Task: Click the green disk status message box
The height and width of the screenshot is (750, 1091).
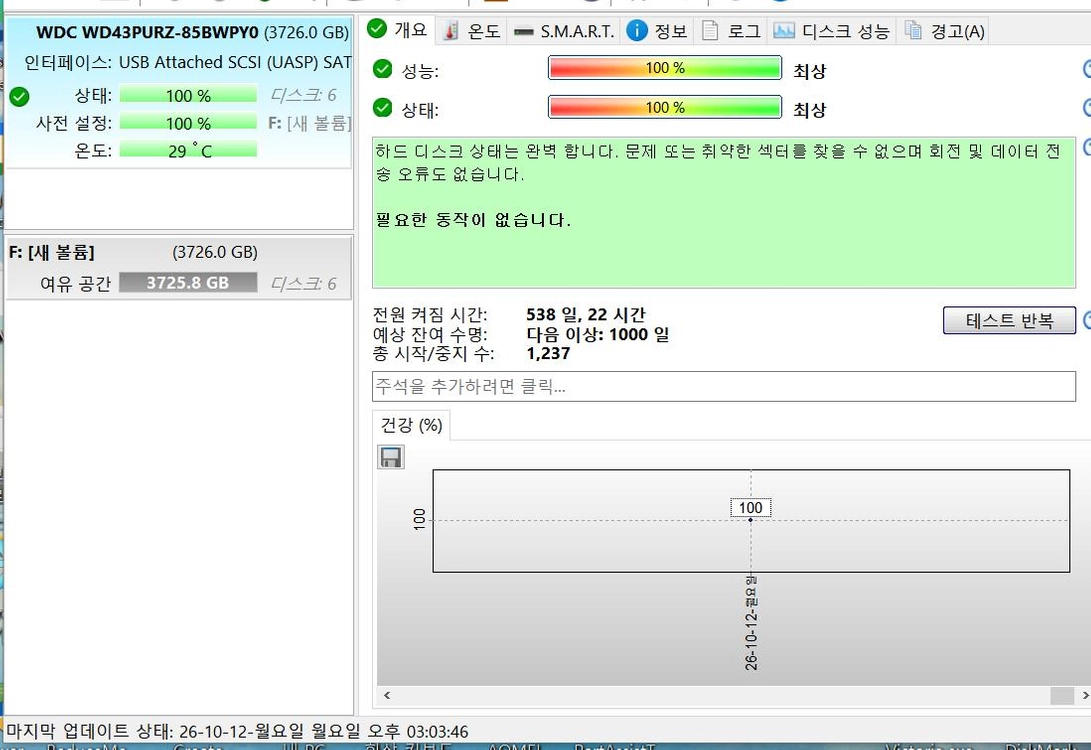Action: [724, 212]
